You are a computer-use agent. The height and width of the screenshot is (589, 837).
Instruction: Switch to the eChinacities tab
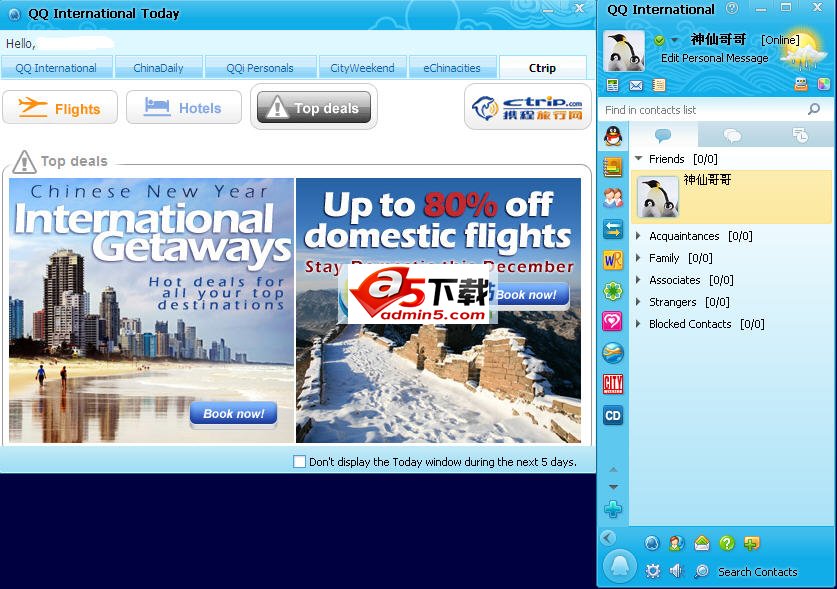(x=452, y=68)
